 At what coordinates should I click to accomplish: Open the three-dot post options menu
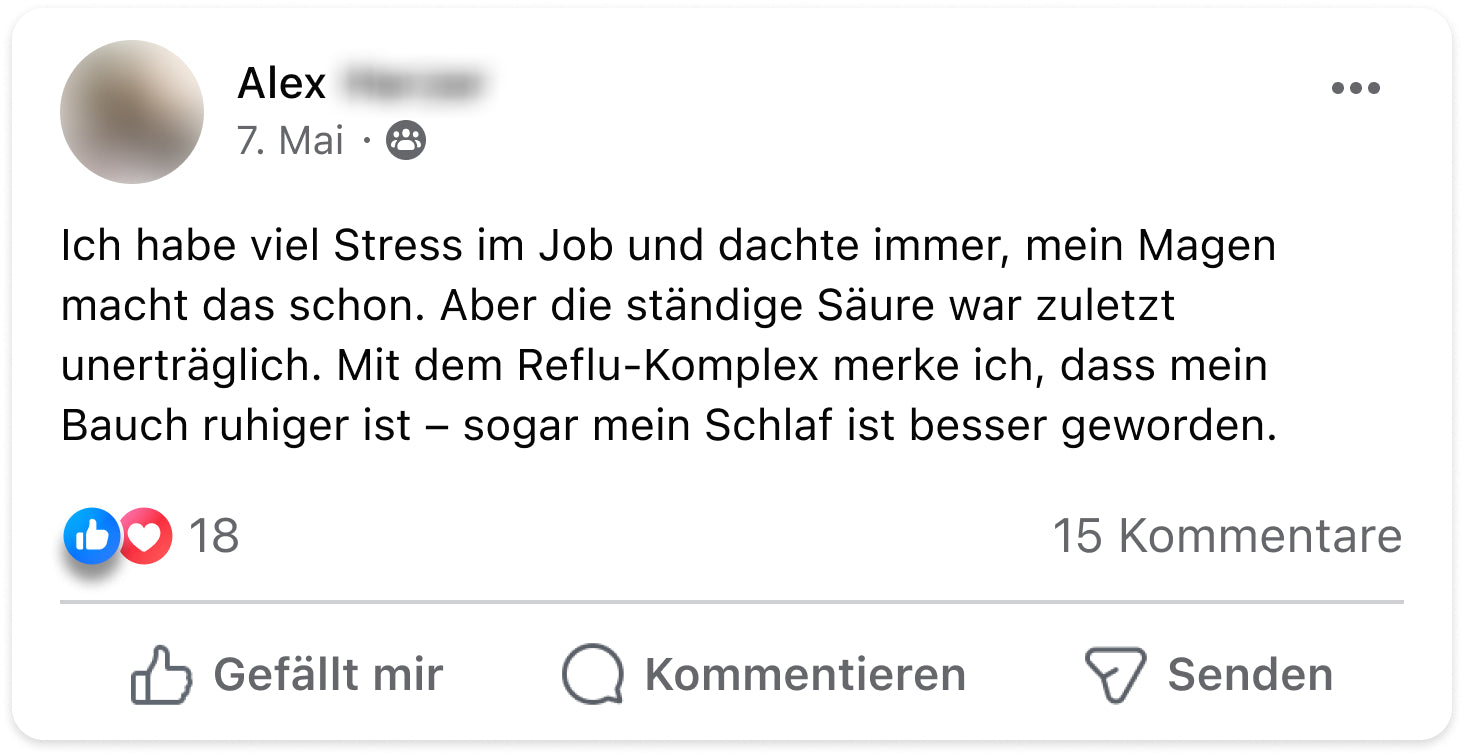point(1355,89)
